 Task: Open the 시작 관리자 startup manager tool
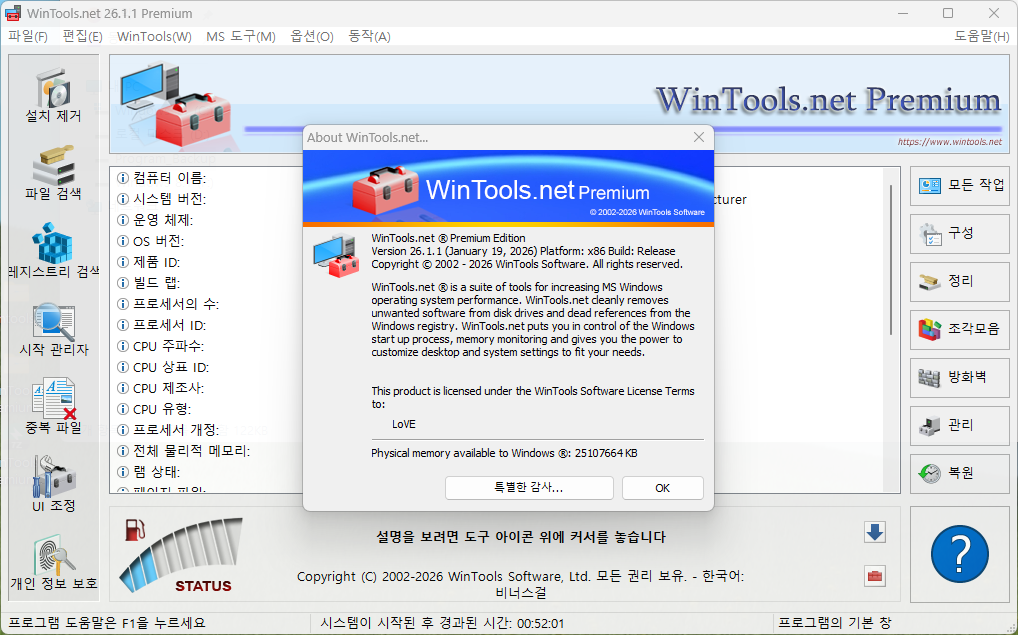point(53,329)
